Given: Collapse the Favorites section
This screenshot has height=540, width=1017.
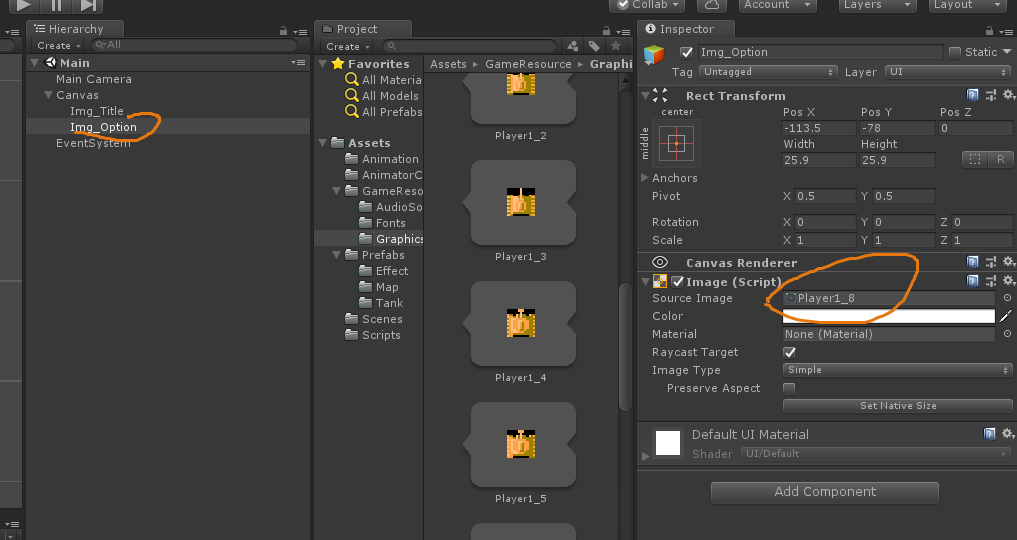Looking at the screenshot, I should (322, 64).
